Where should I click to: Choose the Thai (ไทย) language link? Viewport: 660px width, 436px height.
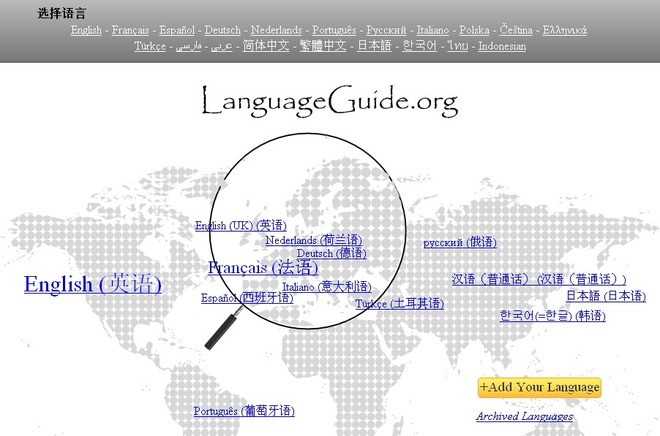(458, 46)
